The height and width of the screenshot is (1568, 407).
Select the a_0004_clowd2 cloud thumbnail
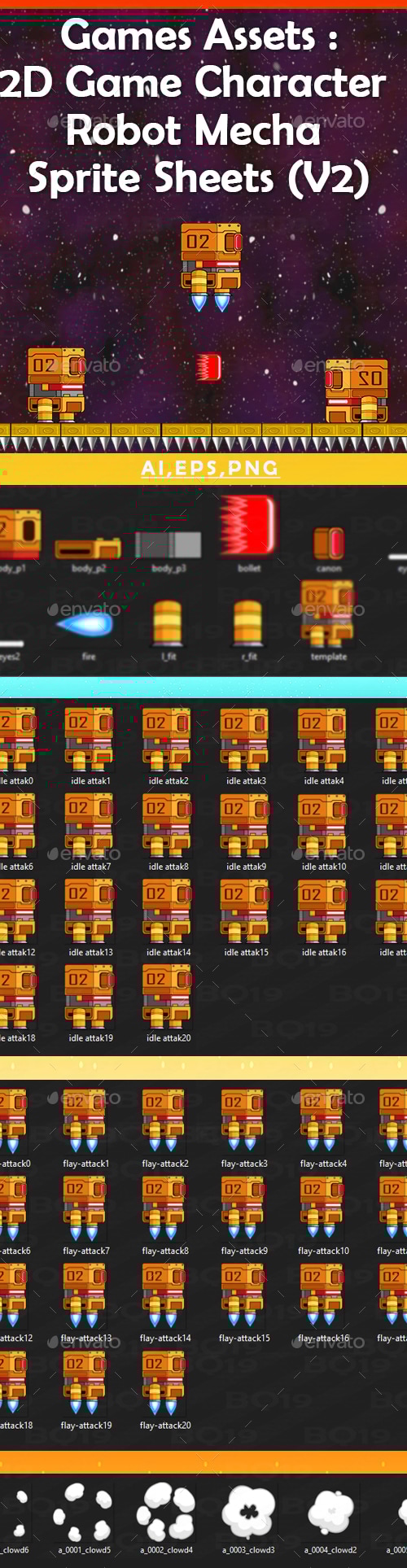pyautogui.click(x=330, y=1513)
